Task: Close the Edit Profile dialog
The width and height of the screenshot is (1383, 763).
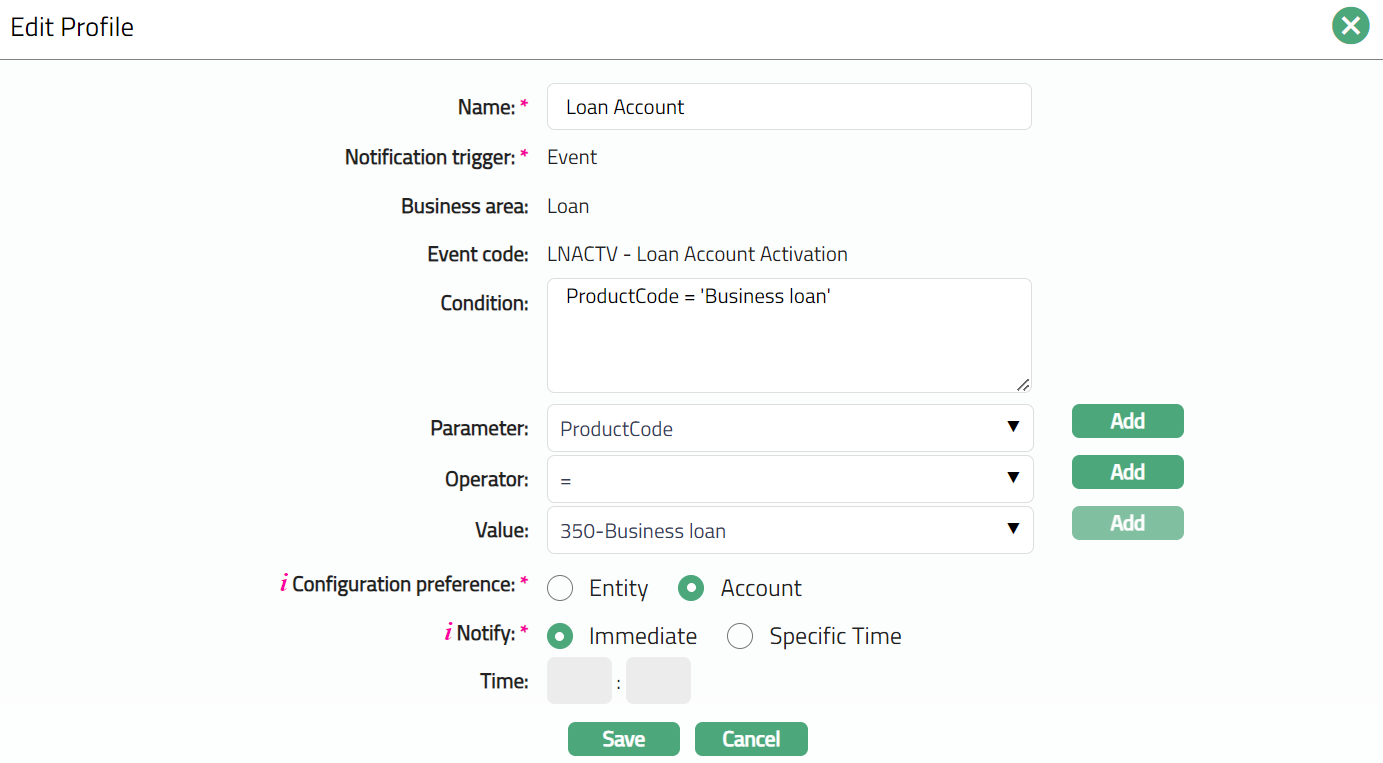Action: [x=1350, y=26]
